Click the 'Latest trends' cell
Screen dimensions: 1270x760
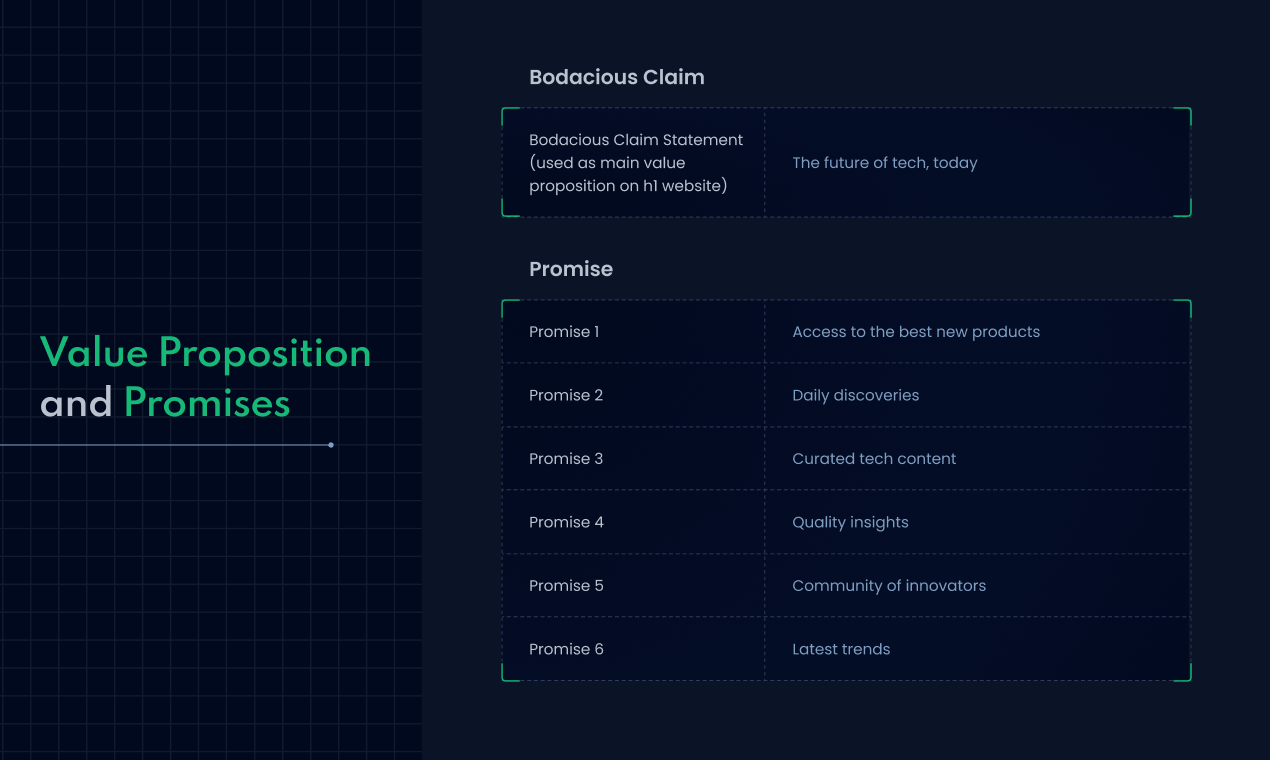tap(978, 649)
